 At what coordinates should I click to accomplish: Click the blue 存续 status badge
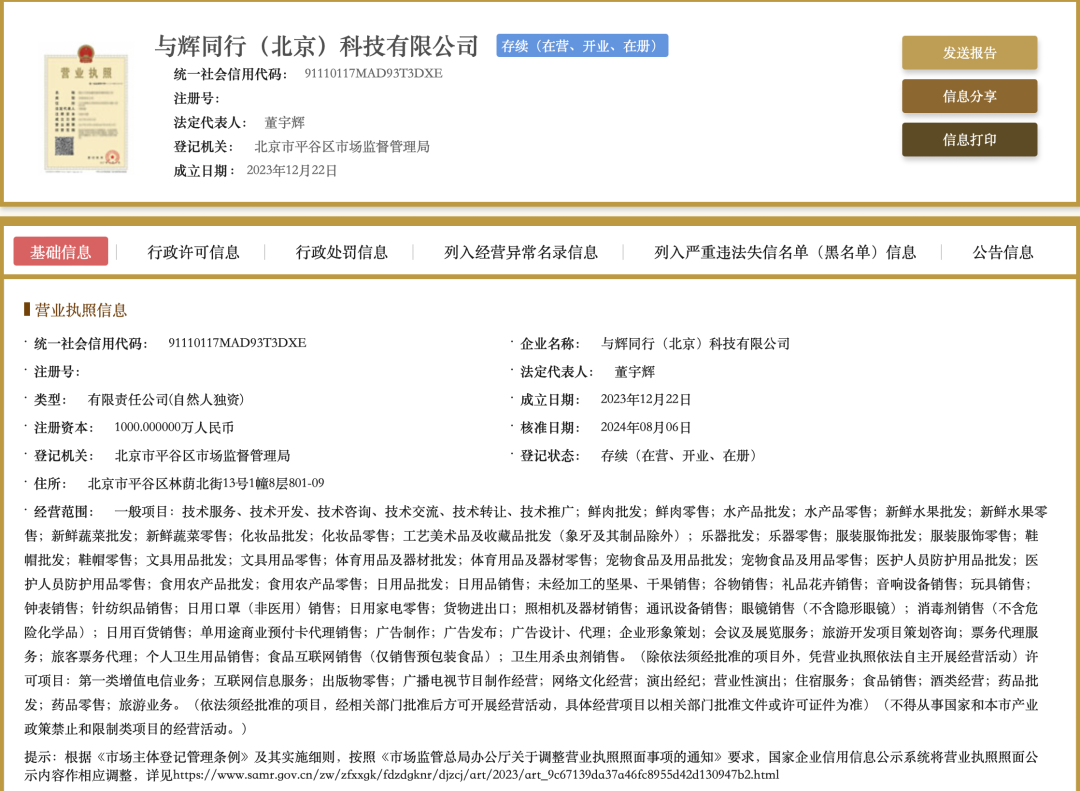[582, 46]
